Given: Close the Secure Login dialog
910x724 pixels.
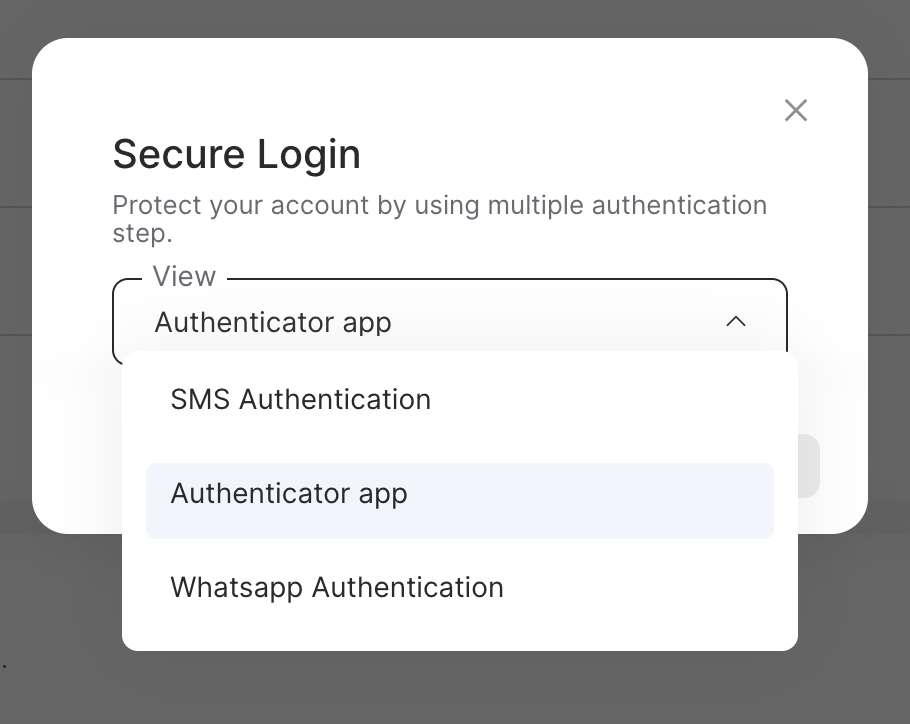Looking at the screenshot, I should 795,110.
